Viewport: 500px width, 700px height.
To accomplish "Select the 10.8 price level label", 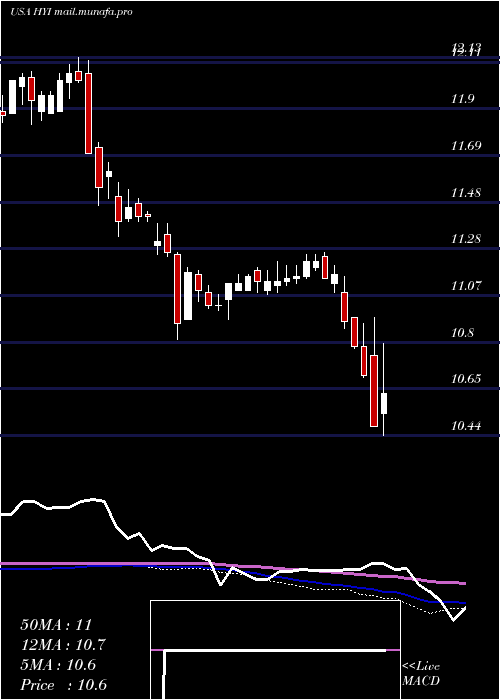I will point(462,333).
